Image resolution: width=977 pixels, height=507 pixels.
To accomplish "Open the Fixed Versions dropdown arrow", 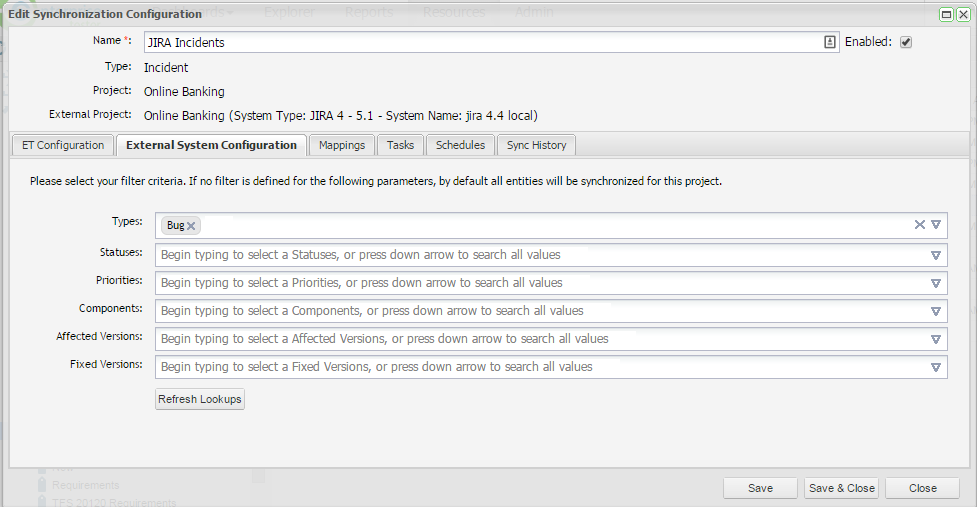I will (x=936, y=367).
